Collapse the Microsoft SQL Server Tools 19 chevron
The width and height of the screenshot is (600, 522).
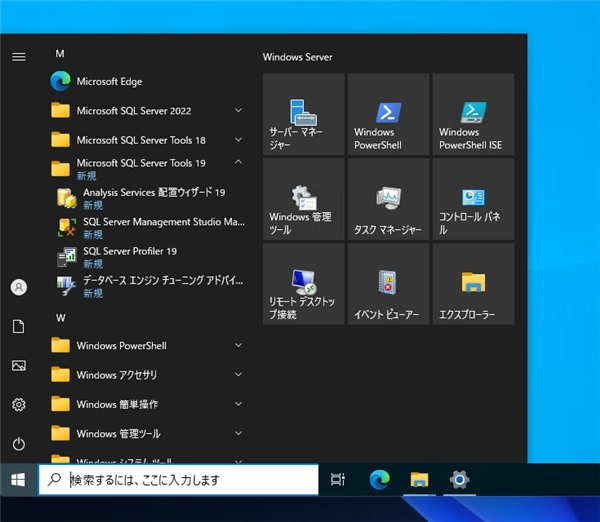pyautogui.click(x=238, y=162)
